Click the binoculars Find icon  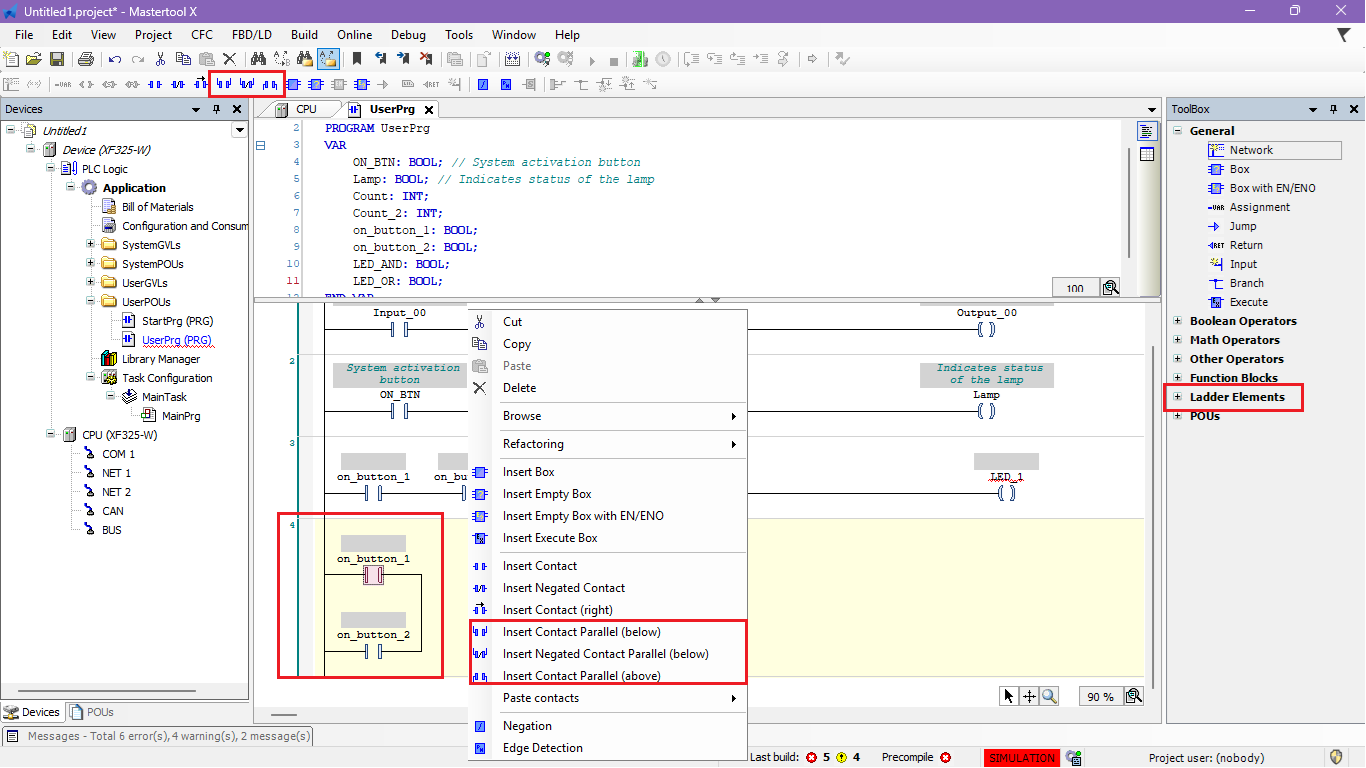pos(258,60)
